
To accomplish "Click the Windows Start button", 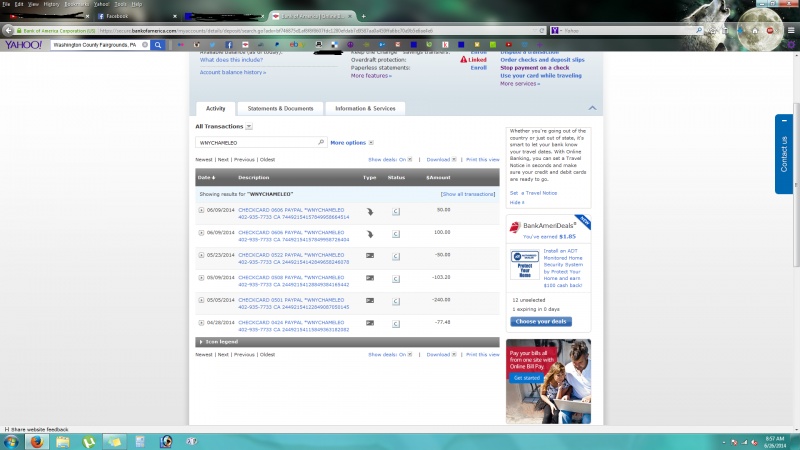I will (11, 442).
